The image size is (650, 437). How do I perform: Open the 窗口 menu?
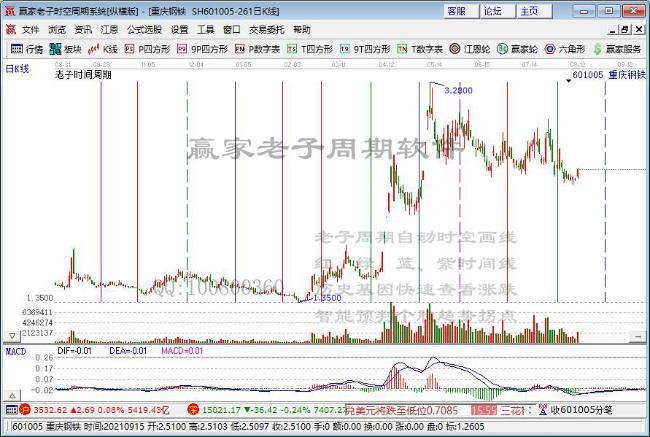point(232,30)
